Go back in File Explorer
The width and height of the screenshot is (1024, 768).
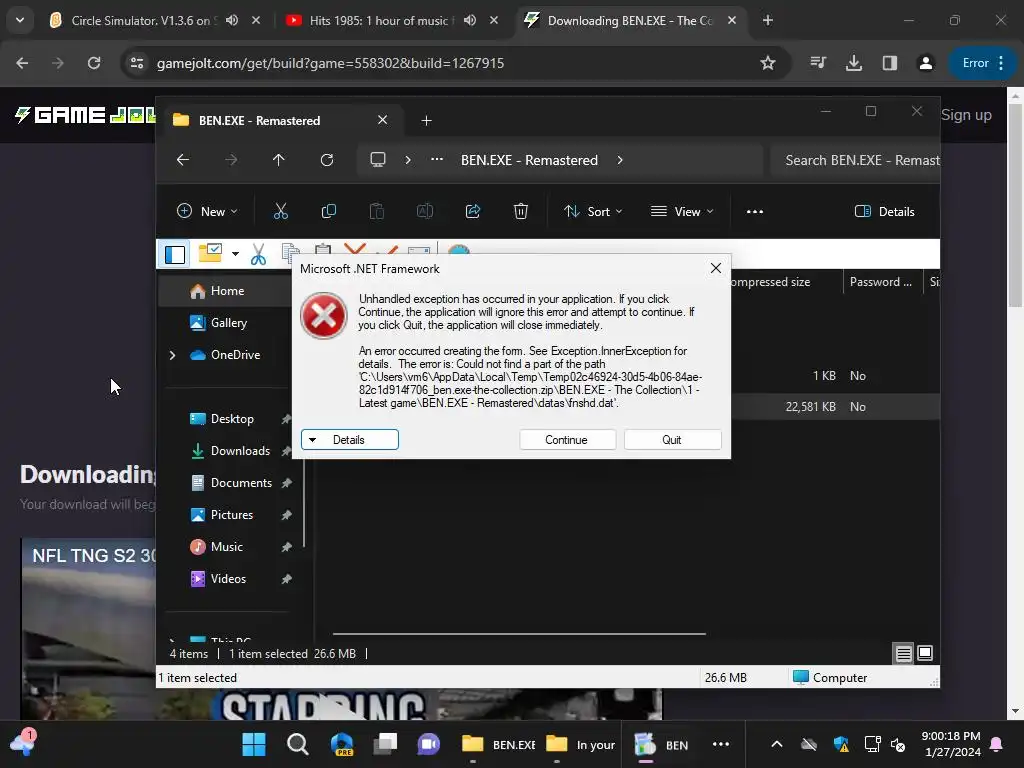pyautogui.click(x=183, y=160)
